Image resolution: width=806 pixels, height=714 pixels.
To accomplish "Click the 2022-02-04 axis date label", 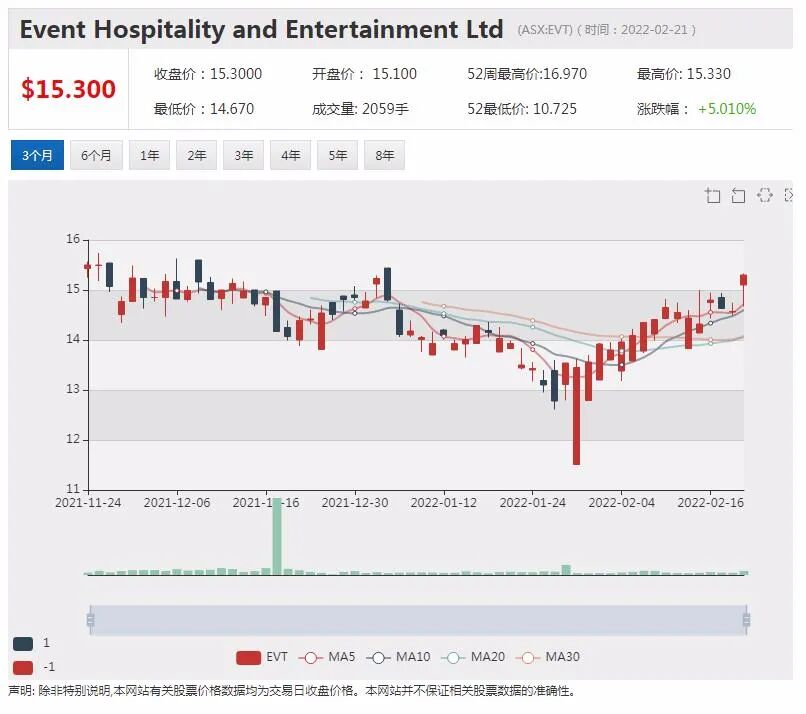I will (x=621, y=503).
